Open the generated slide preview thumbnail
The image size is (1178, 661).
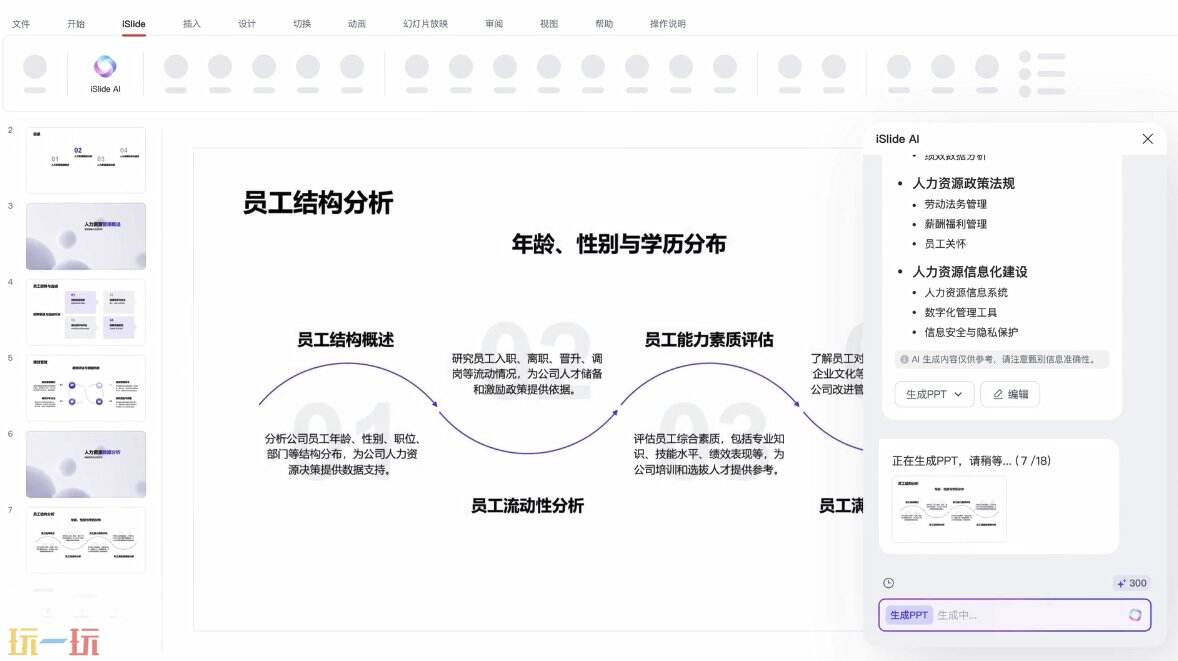tap(949, 509)
